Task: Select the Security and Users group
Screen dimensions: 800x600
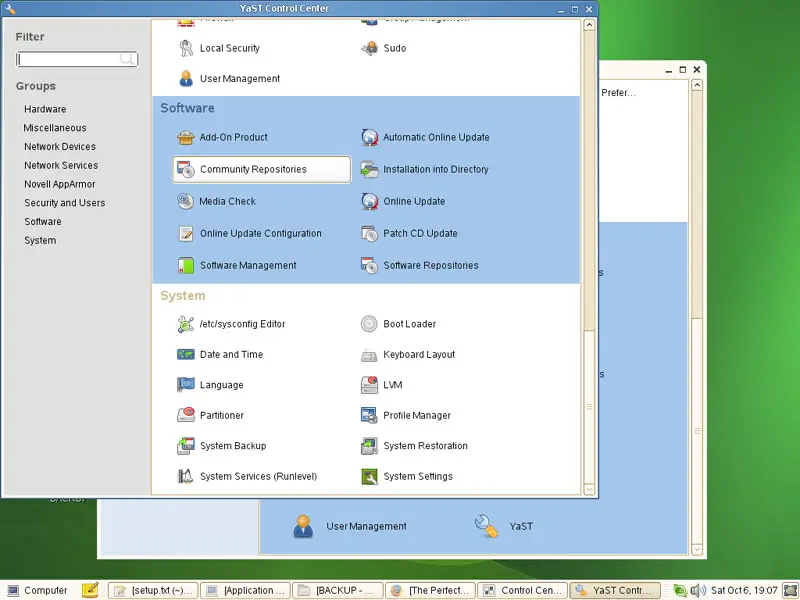Action: coord(64,203)
